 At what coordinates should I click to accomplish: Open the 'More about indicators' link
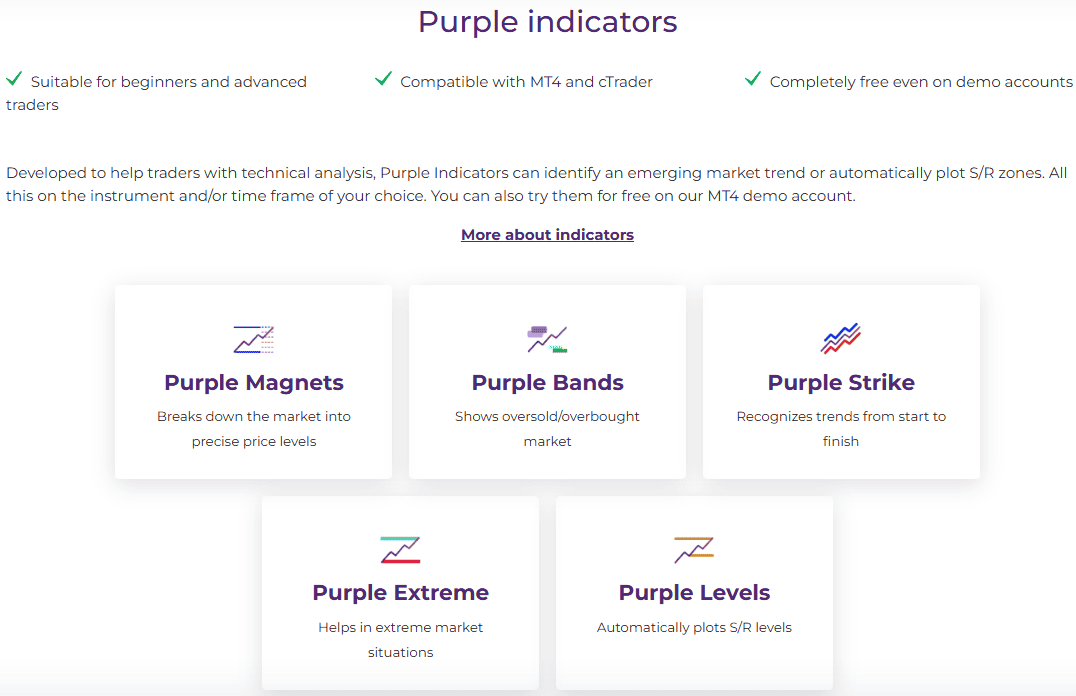point(547,234)
